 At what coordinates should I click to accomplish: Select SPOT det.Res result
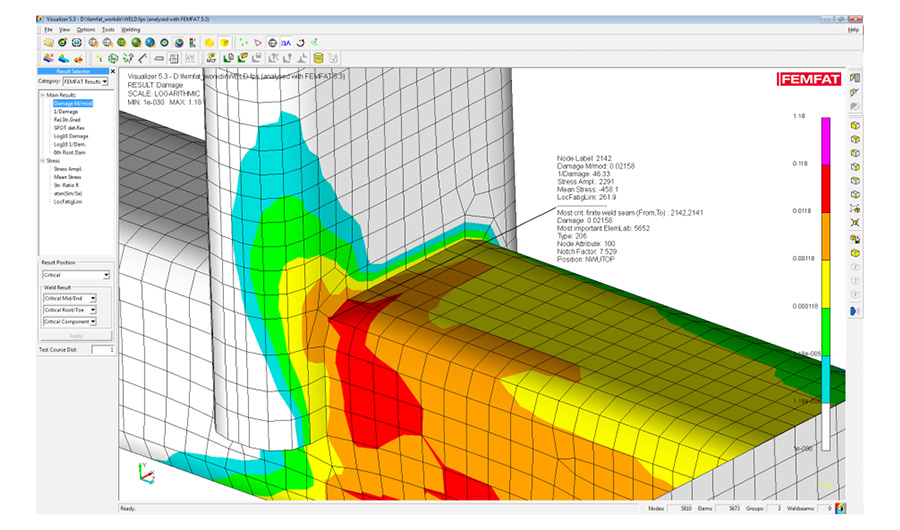(69, 128)
